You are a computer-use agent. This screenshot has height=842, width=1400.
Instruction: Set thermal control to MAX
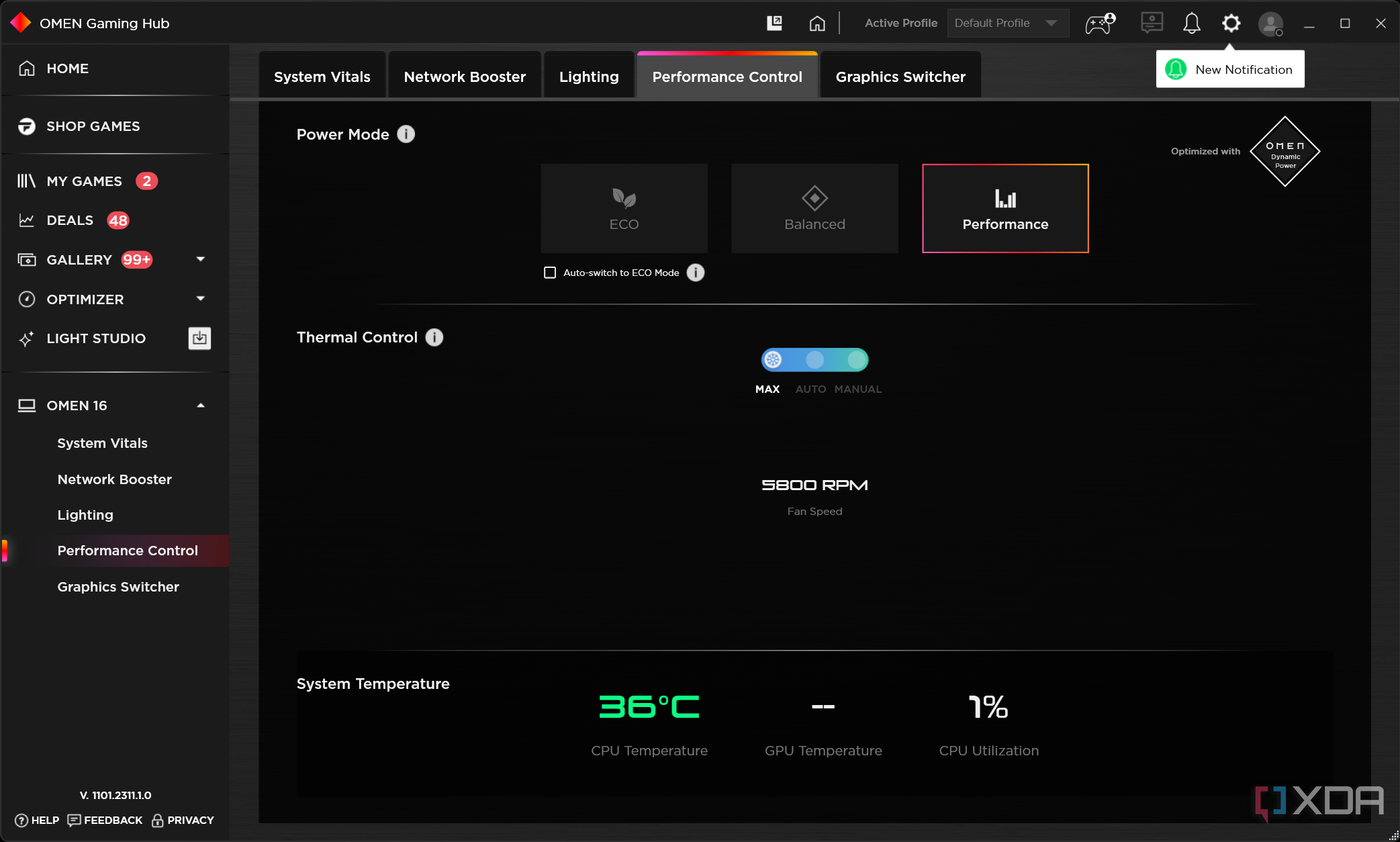773,360
